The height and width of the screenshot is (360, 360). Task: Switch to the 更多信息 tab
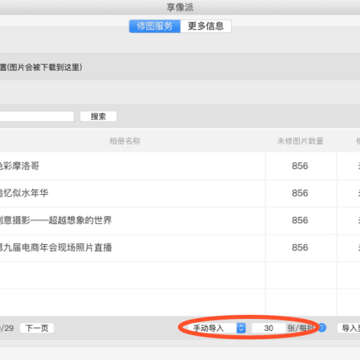[x=206, y=26]
